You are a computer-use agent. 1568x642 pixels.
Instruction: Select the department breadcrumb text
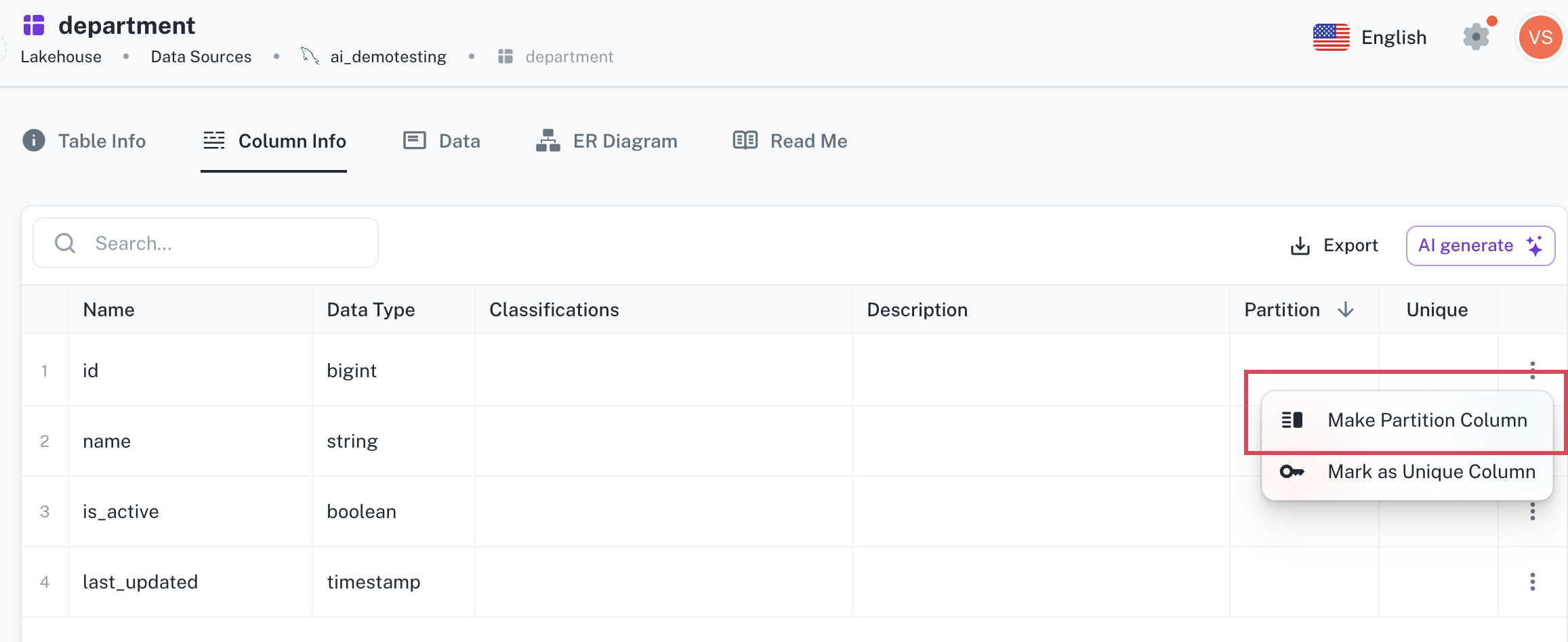coord(569,57)
